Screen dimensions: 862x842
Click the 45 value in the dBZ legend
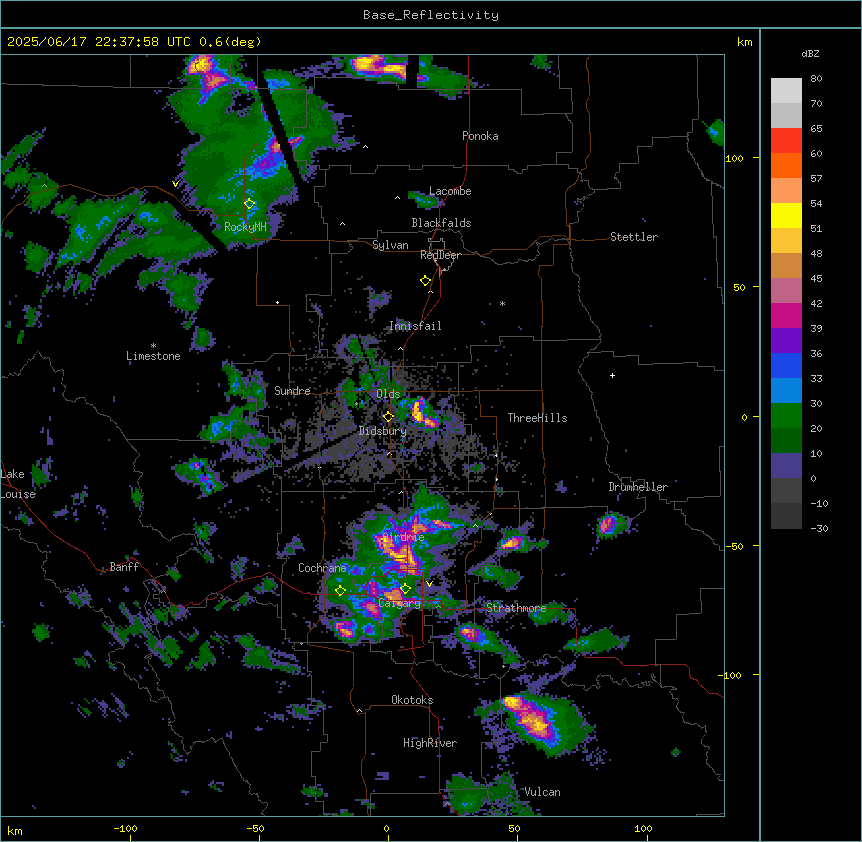pyautogui.click(x=816, y=279)
